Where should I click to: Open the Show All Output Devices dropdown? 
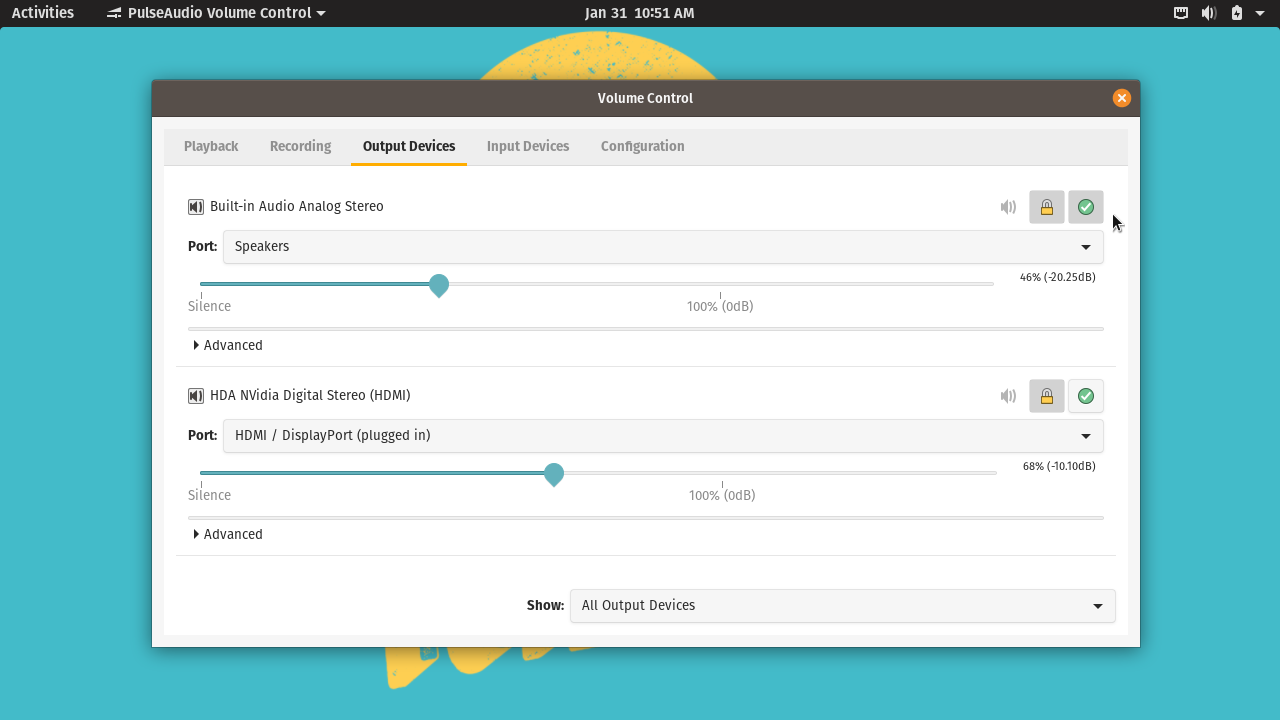tap(842, 605)
